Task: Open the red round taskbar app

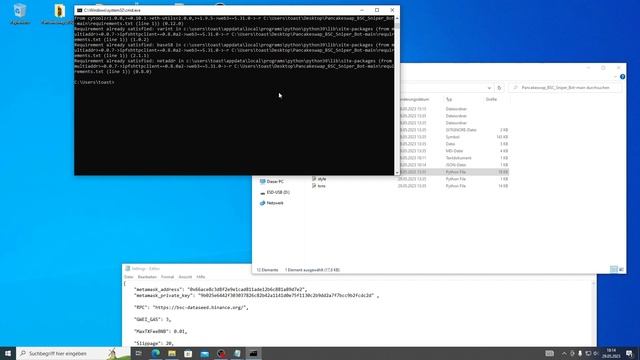Action: [x=221, y=353]
